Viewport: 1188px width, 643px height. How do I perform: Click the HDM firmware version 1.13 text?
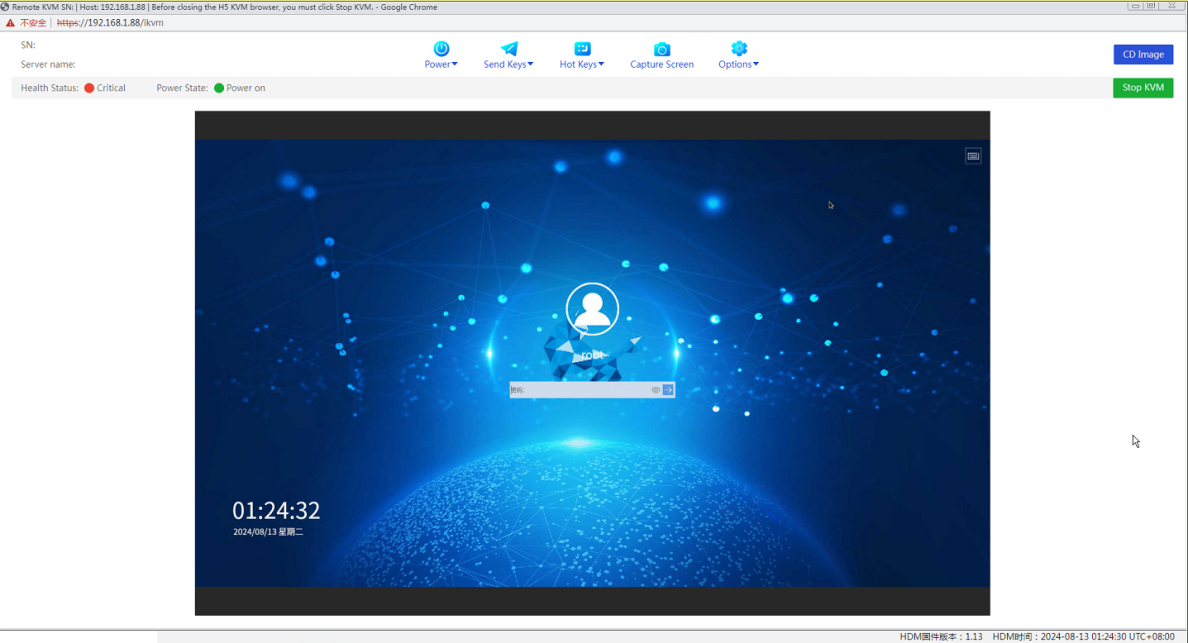tap(941, 637)
